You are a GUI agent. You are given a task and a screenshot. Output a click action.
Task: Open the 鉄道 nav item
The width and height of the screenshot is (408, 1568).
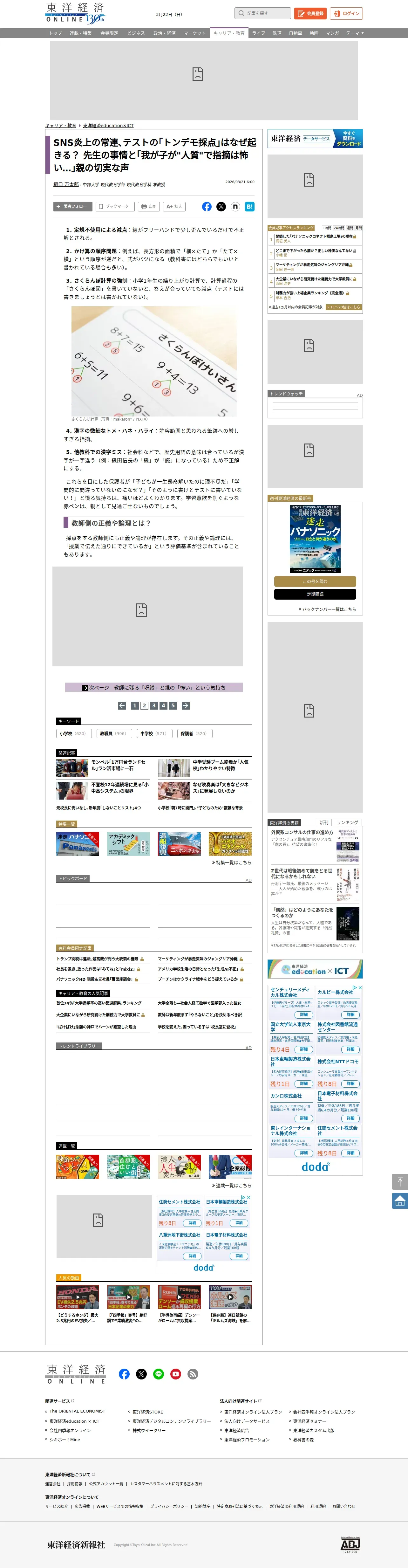[277, 33]
